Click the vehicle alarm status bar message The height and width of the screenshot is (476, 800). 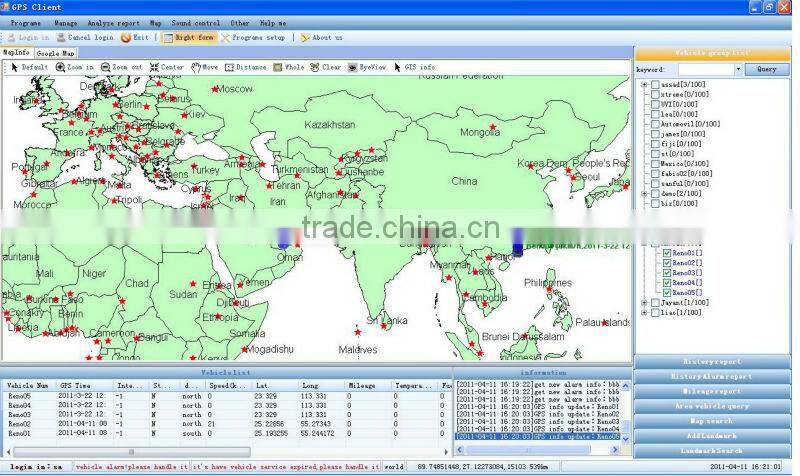[x=132, y=467]
